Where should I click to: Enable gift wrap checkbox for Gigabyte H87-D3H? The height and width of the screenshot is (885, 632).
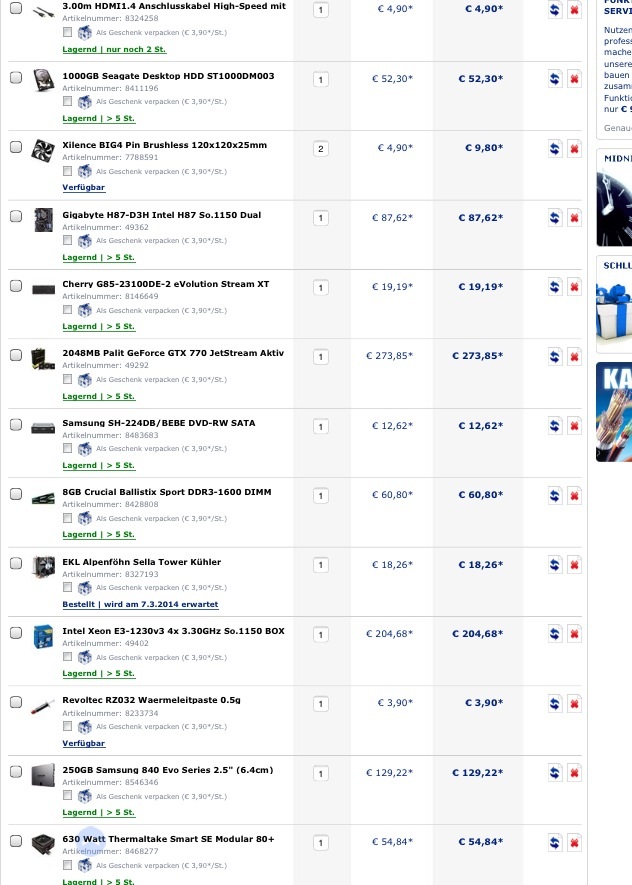coord(68,240)
